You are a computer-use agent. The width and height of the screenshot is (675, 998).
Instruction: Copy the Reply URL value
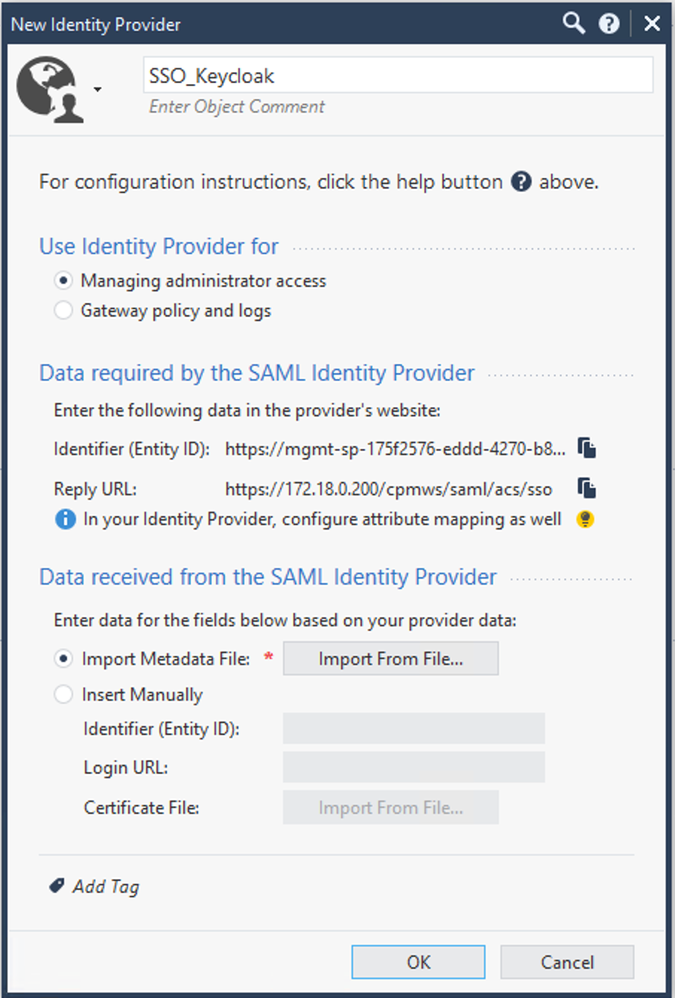coord(587,488)
